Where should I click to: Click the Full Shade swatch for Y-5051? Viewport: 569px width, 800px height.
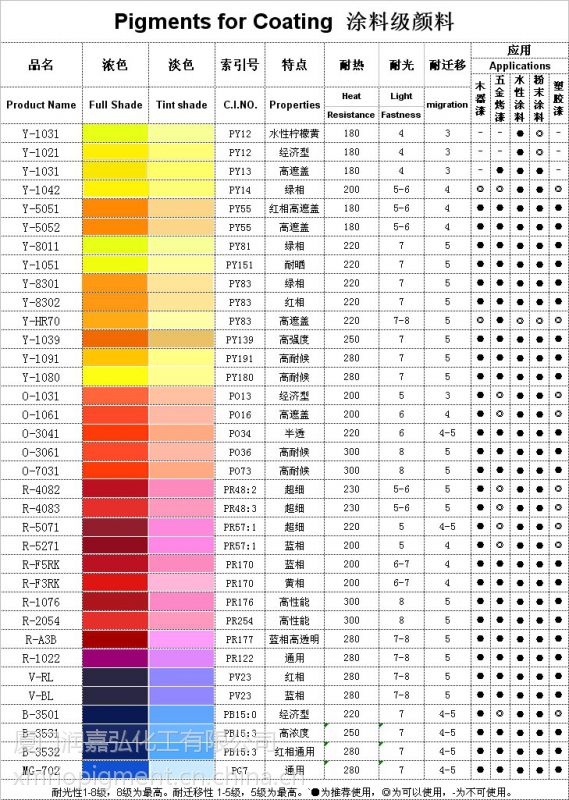115,209
